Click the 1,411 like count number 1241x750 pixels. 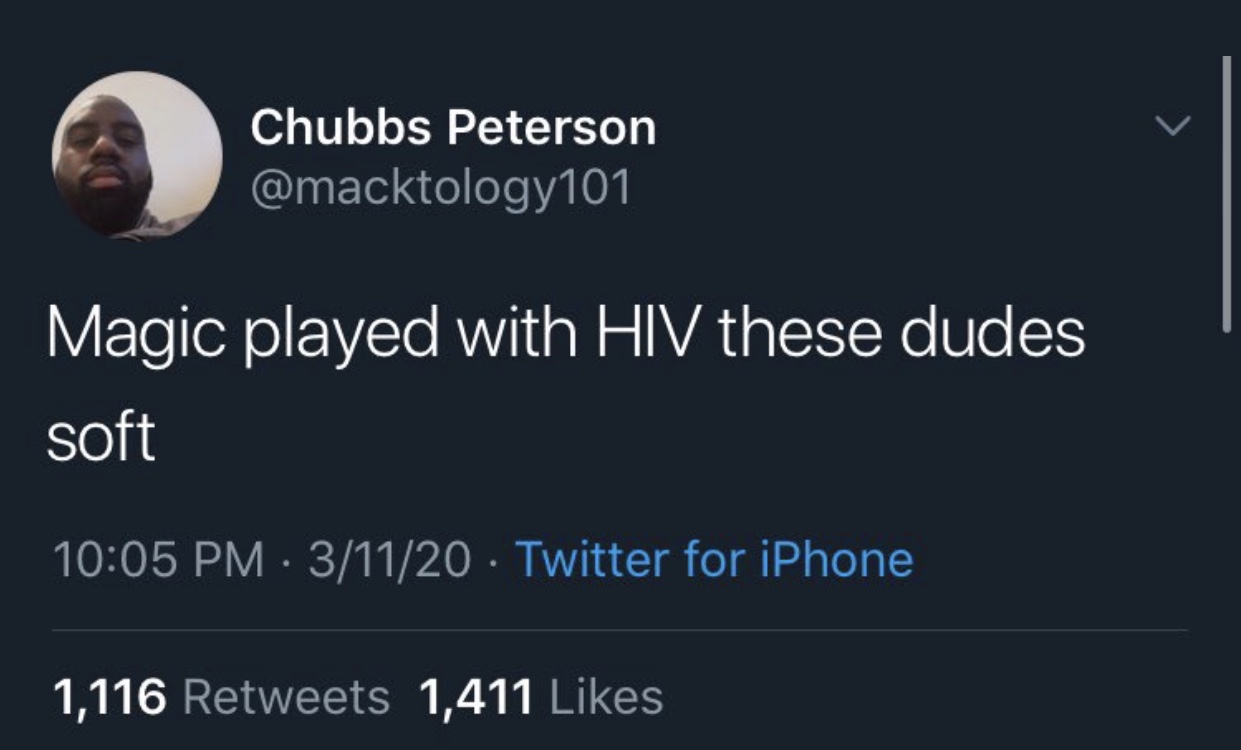[x=475, y=696]
